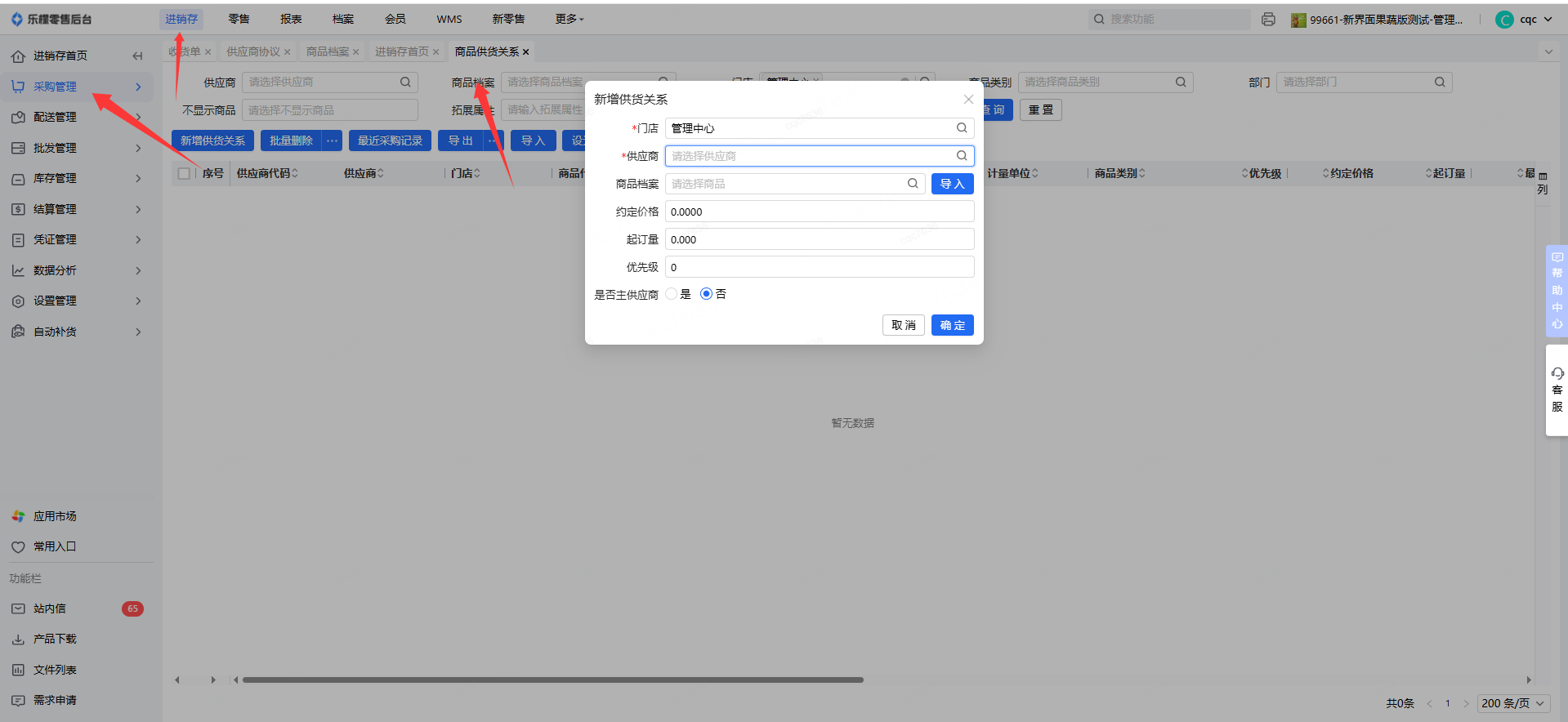Open the WMS top menu
This screenshot has height=722, width=1568.
pyautogui.click(x=449, y=19)
